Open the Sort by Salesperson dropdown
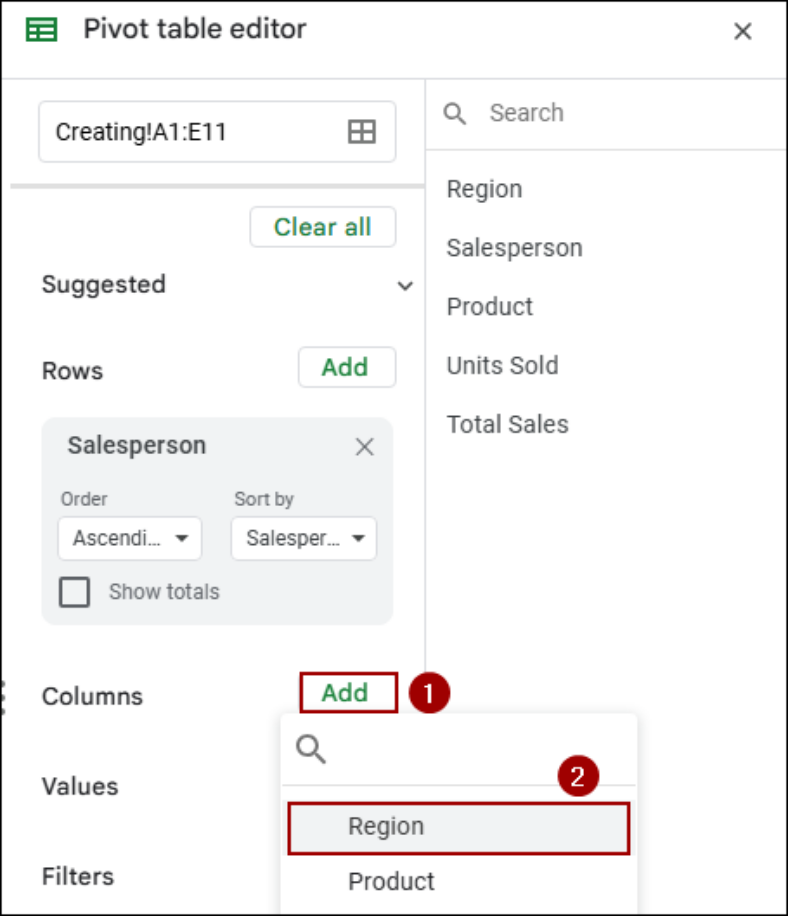Image resolution: width=788 pixels, height=916 pixels. click(304, 538)
